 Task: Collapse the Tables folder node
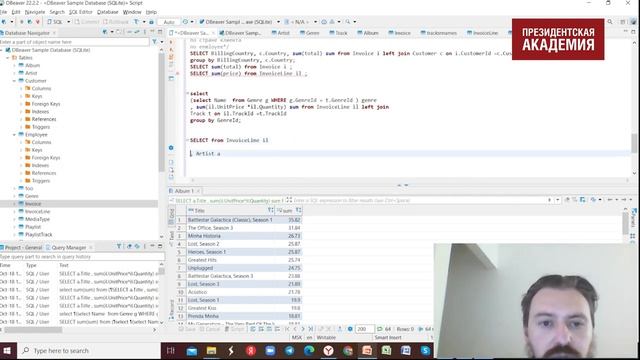click(8, 58)
